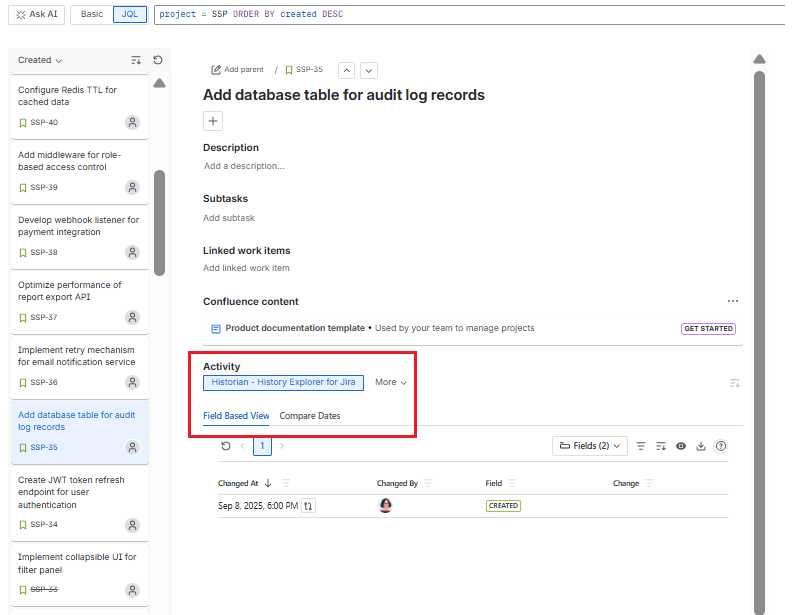The height and width of the screenshot is (615, 808).
Task: Open the three-dot menu for Confluence content
Action: pos(733,301)
